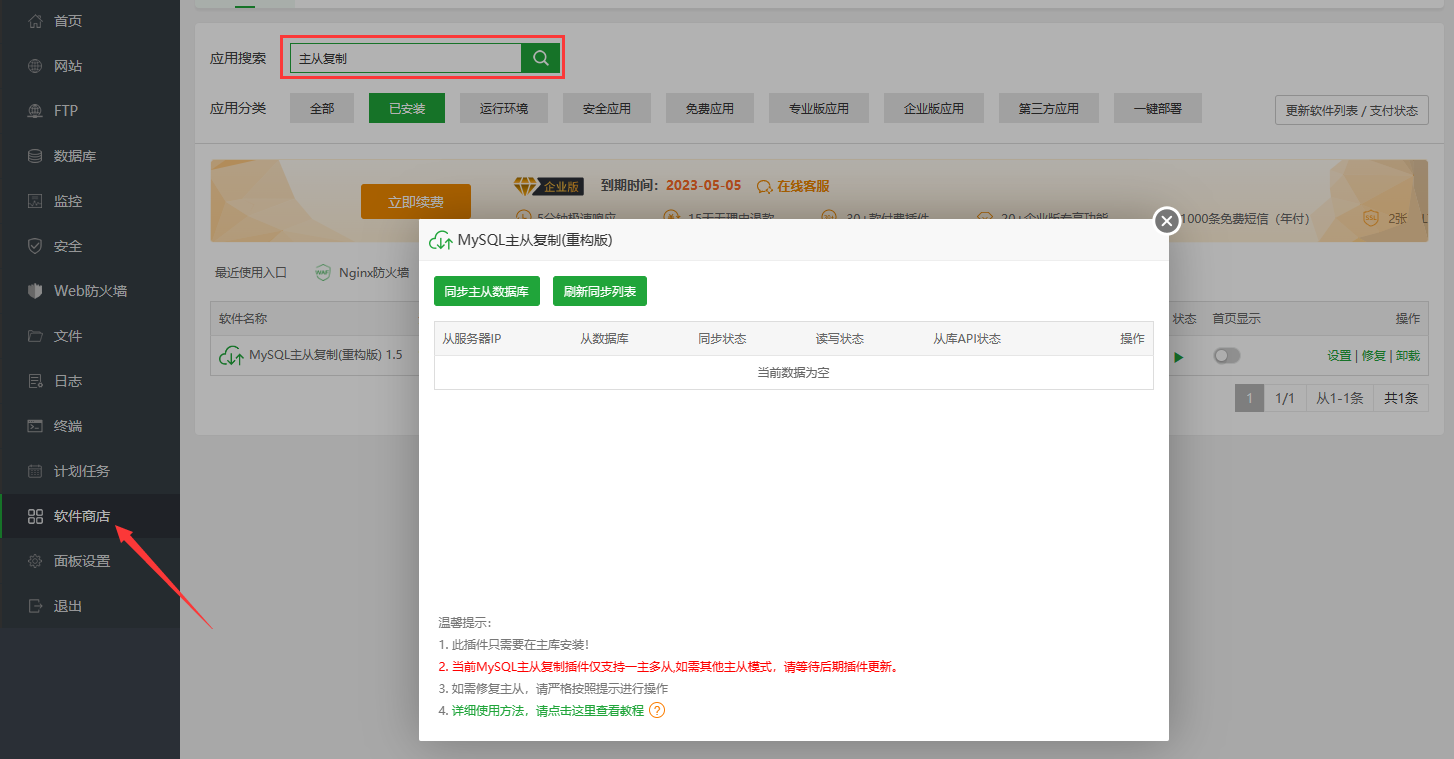Click the question mark help icon

click(x=657, y=711)
